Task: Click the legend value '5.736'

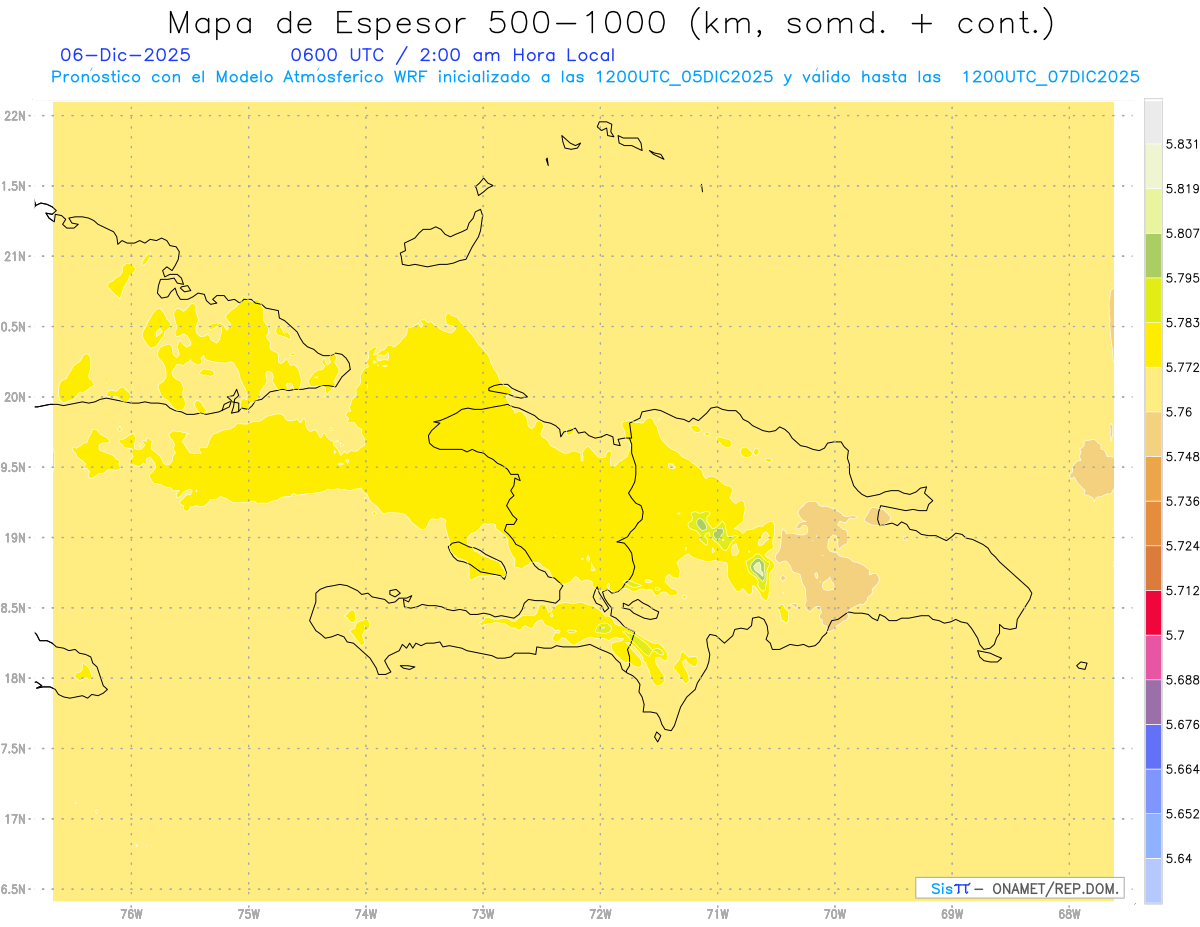Action: pos(1182,501)
